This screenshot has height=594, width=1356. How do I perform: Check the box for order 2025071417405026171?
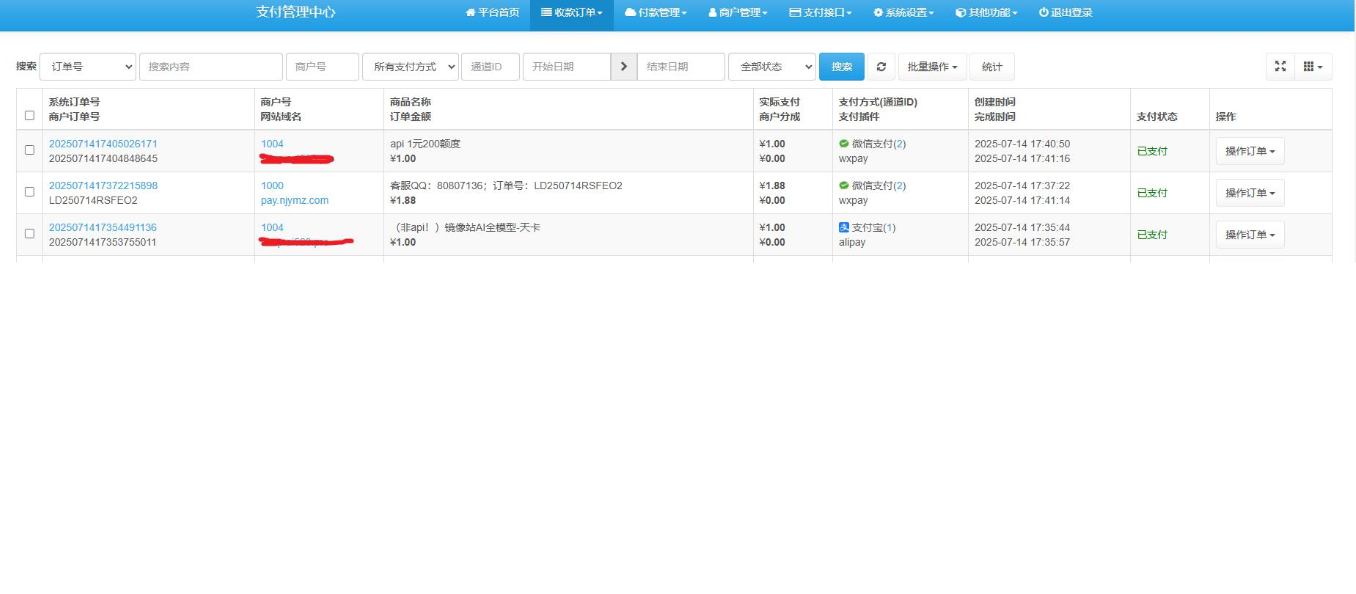click(30, 150)
